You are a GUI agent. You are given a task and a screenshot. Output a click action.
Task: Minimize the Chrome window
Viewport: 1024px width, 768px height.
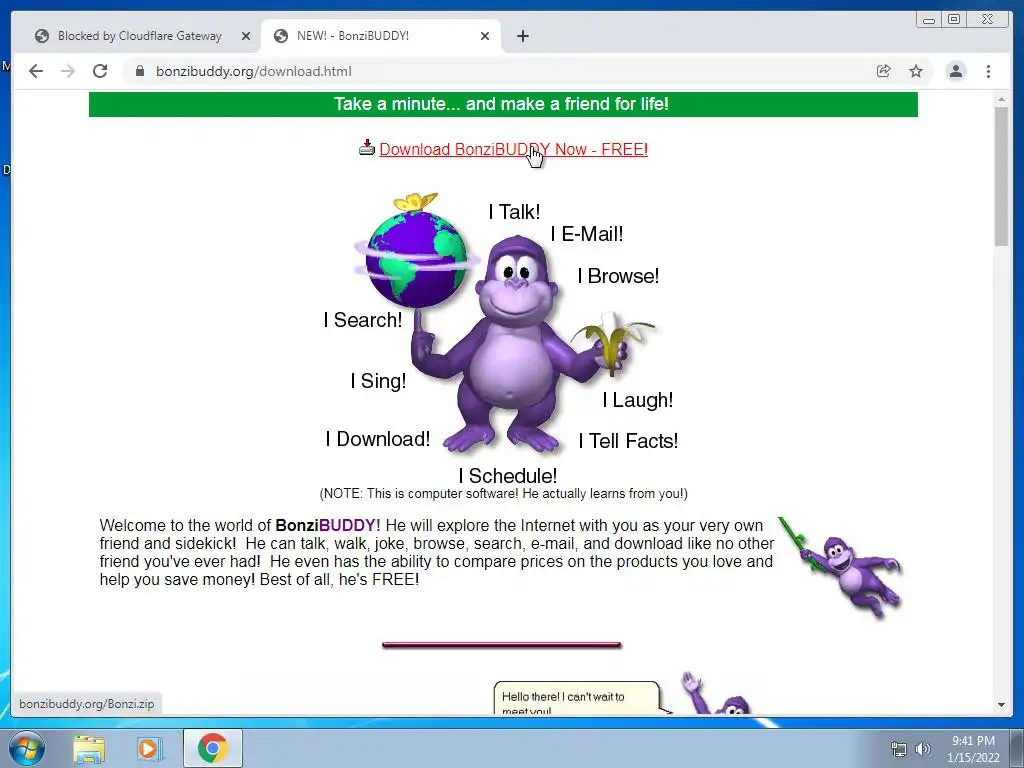click(929, 20)
